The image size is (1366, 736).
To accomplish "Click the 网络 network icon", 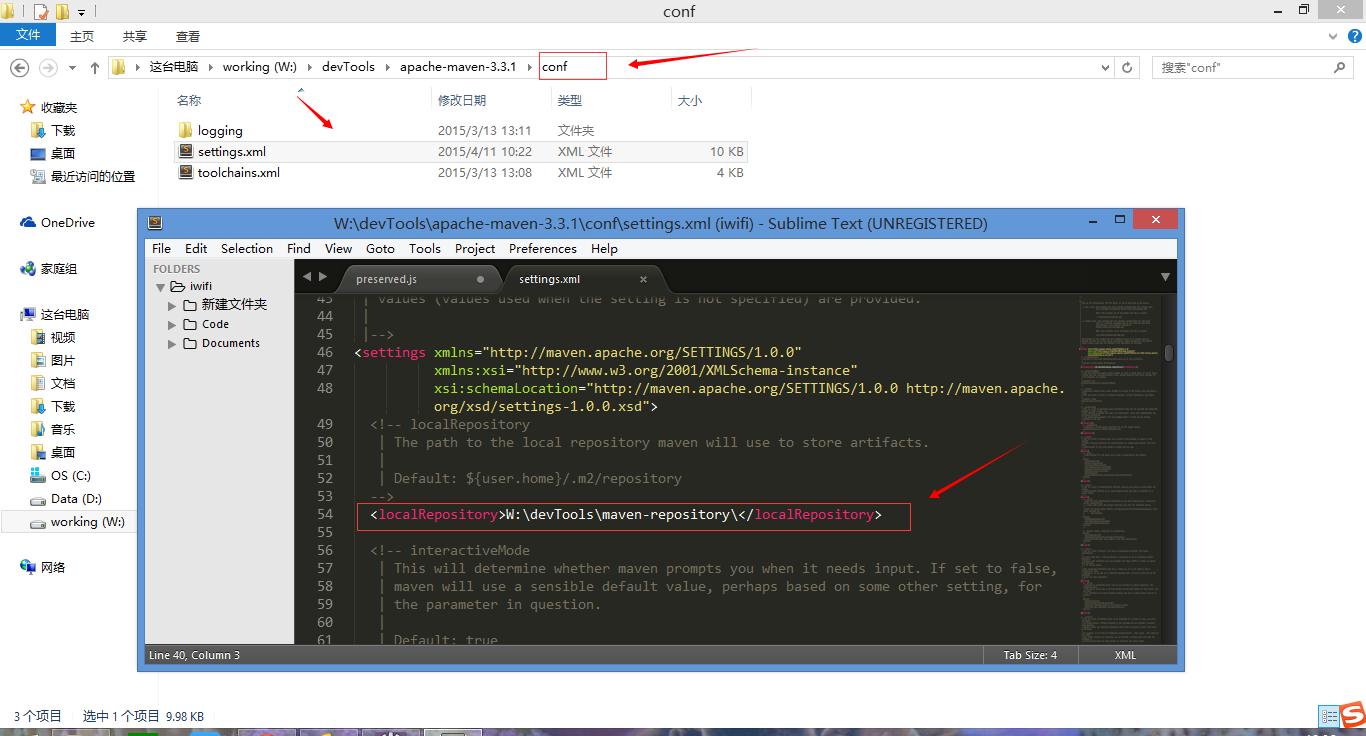I will 28,567.
